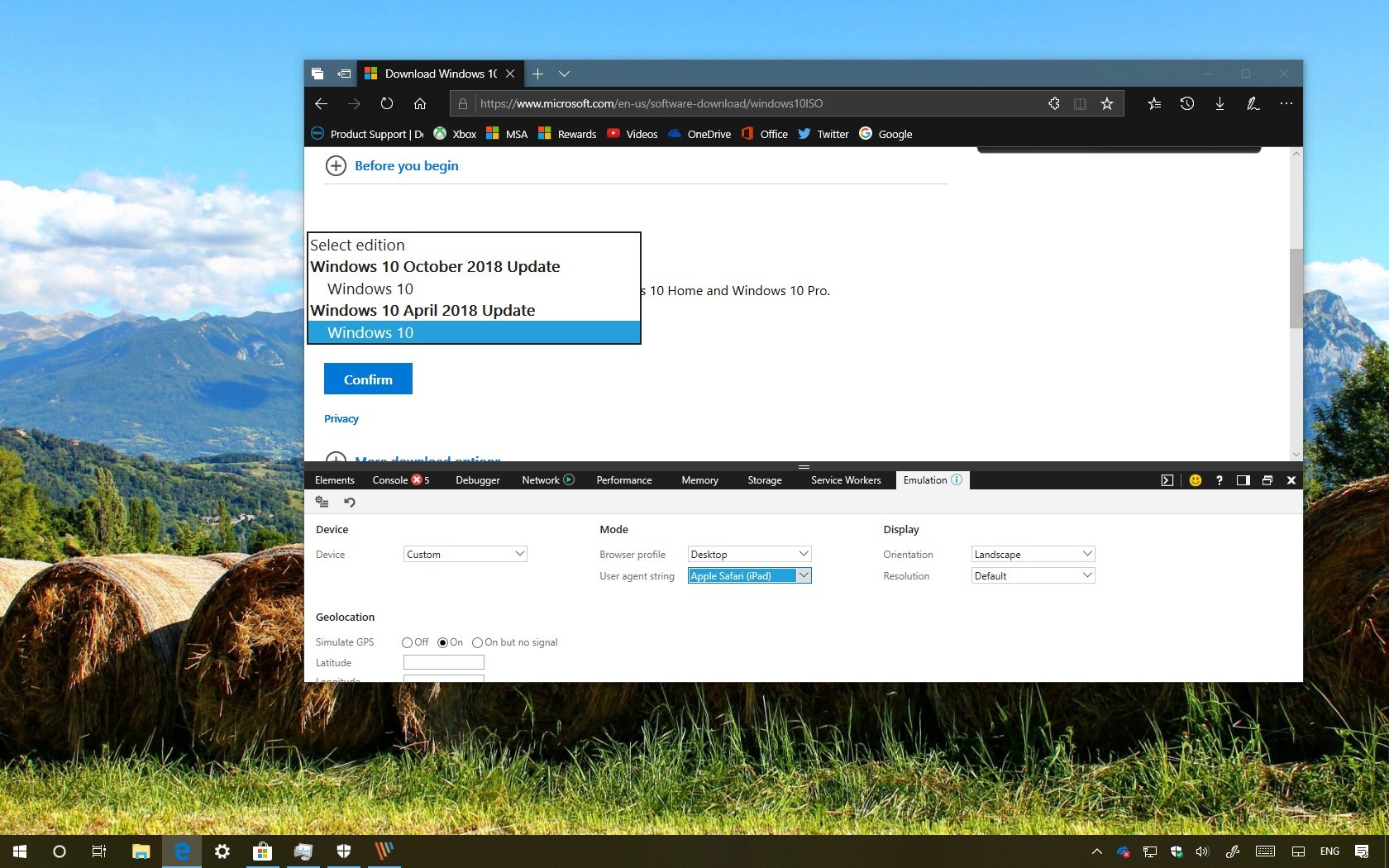The width and height of the screenshot is (1389, 868).
Task: Switch to the Elements tab
Action: pyautogui.click(x=335, y=480)
